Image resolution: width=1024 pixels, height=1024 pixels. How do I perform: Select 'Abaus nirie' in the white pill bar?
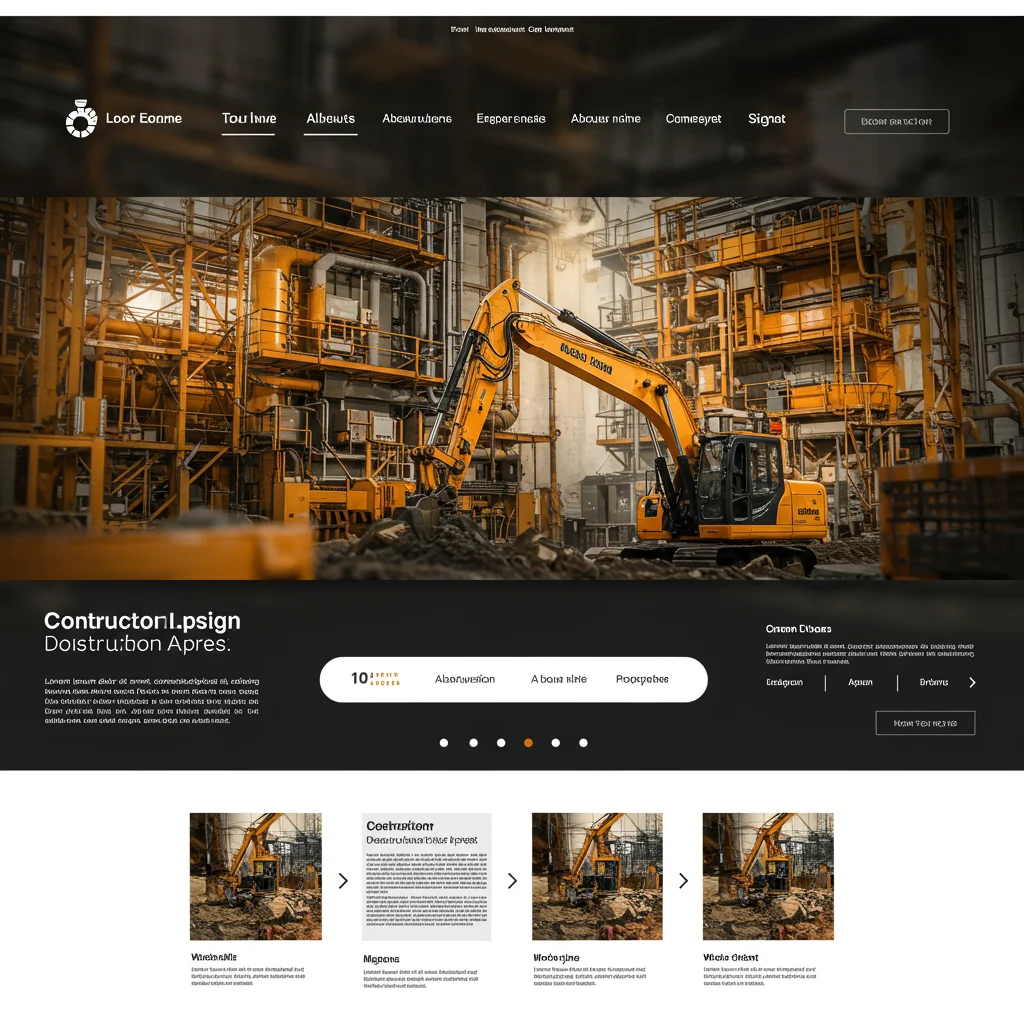tap(558, 679)
